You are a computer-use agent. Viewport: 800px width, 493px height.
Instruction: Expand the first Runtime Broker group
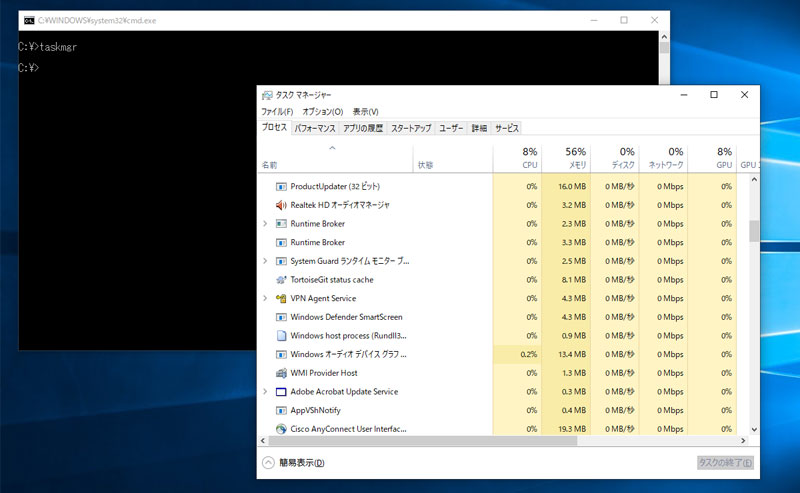265,224
